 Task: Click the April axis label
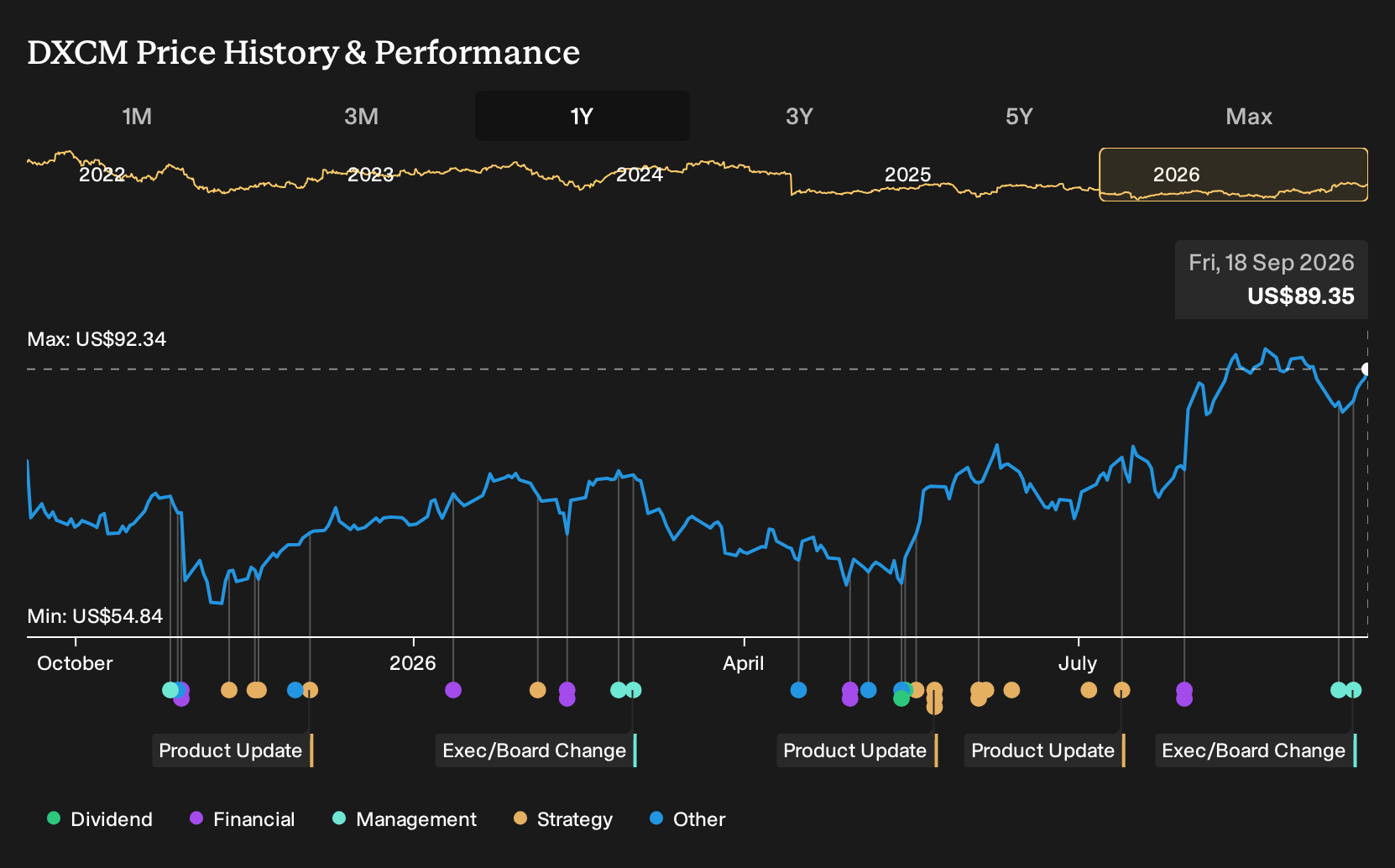pyautogui.click(x=744, y=663)
